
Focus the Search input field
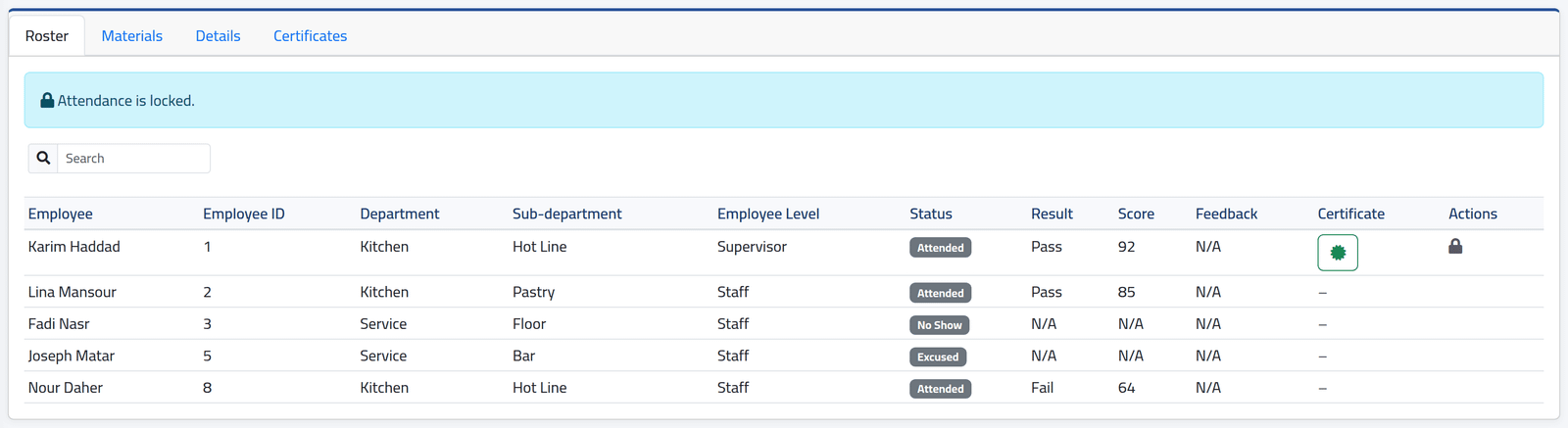133,158
